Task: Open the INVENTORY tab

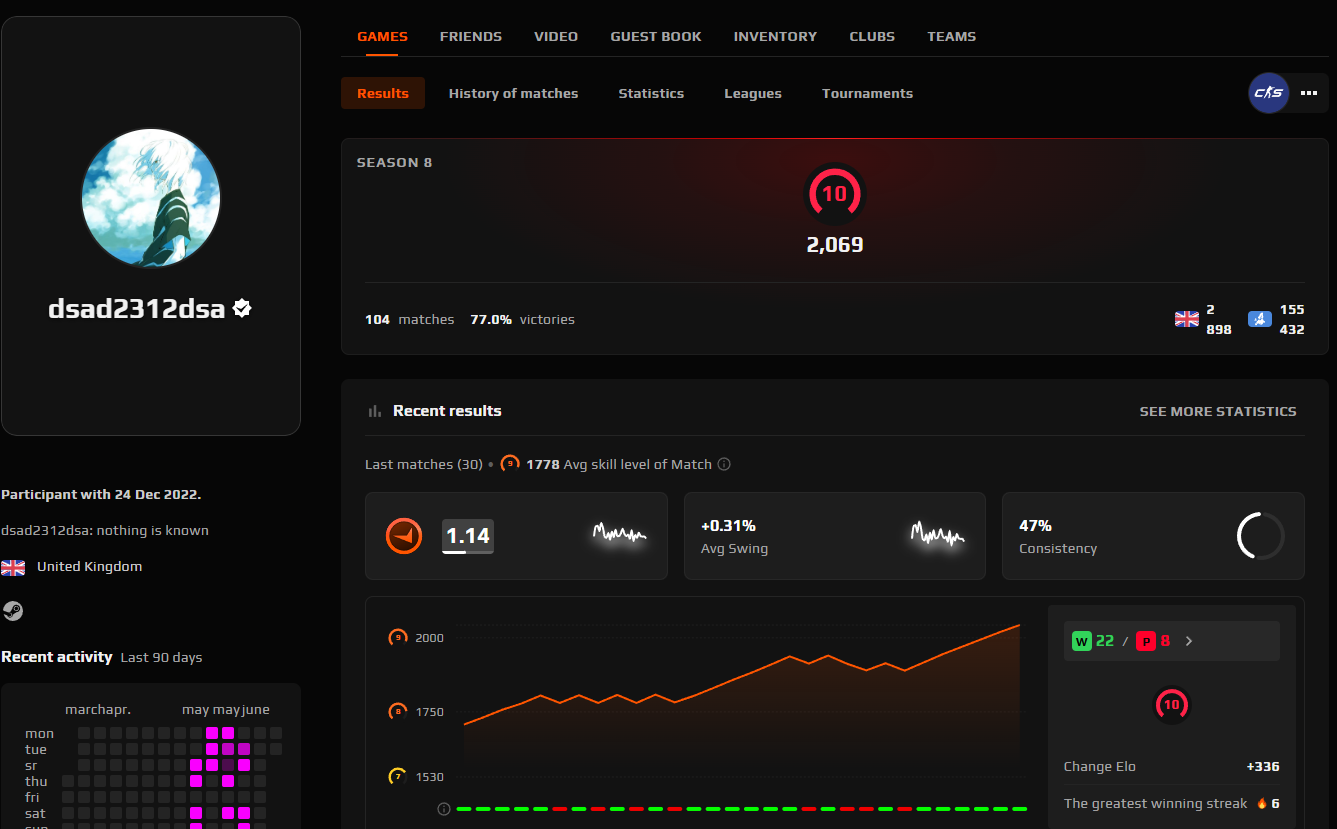Action: tap(775, 36)
